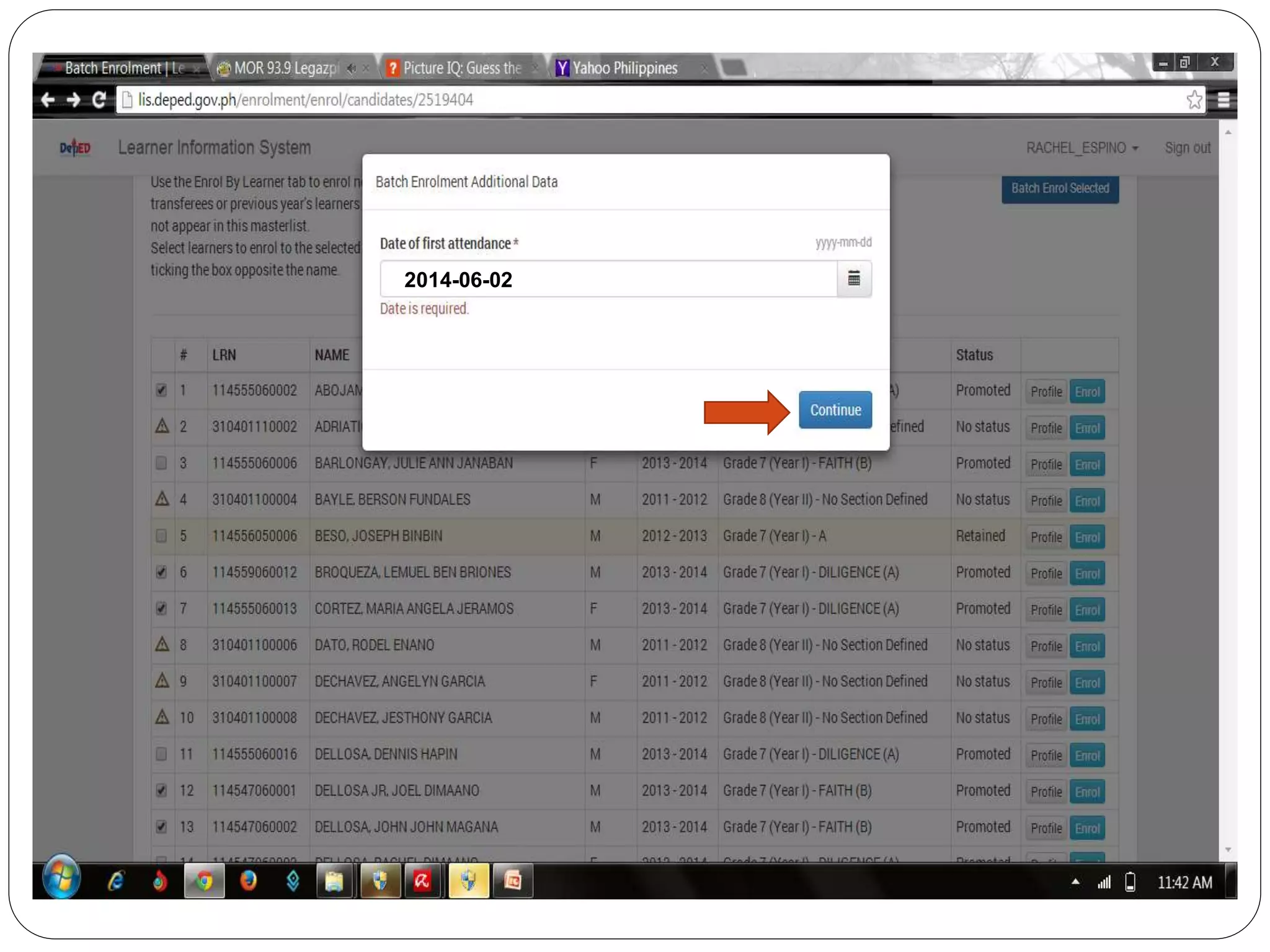1270x952 pixels.
Task: Click the Sign out link
Action: tap(1187, 148)
